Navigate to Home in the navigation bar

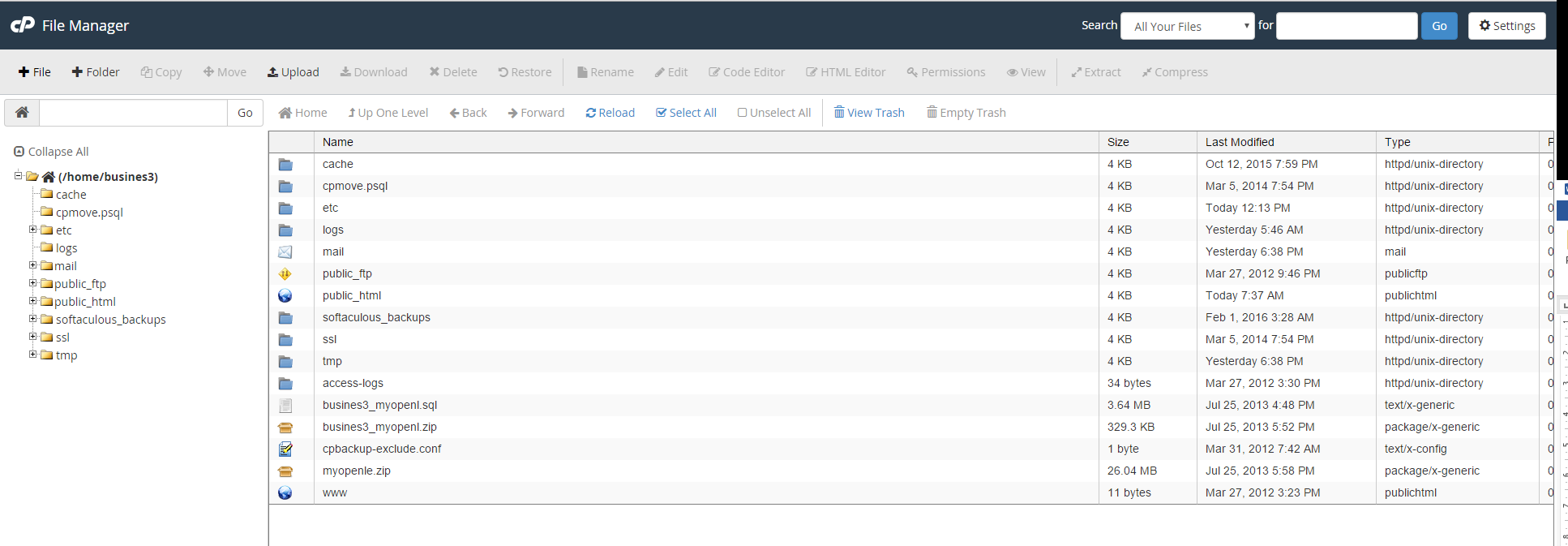coord(303,113)
